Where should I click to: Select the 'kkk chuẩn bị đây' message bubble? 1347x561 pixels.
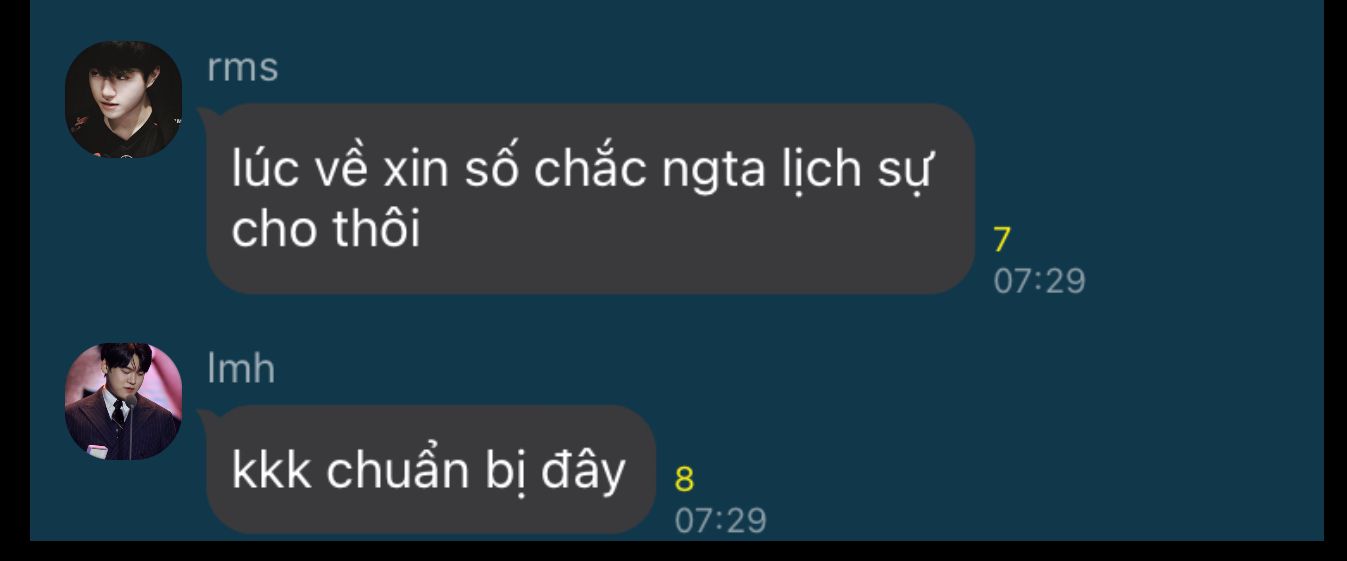tap(431, 469)
